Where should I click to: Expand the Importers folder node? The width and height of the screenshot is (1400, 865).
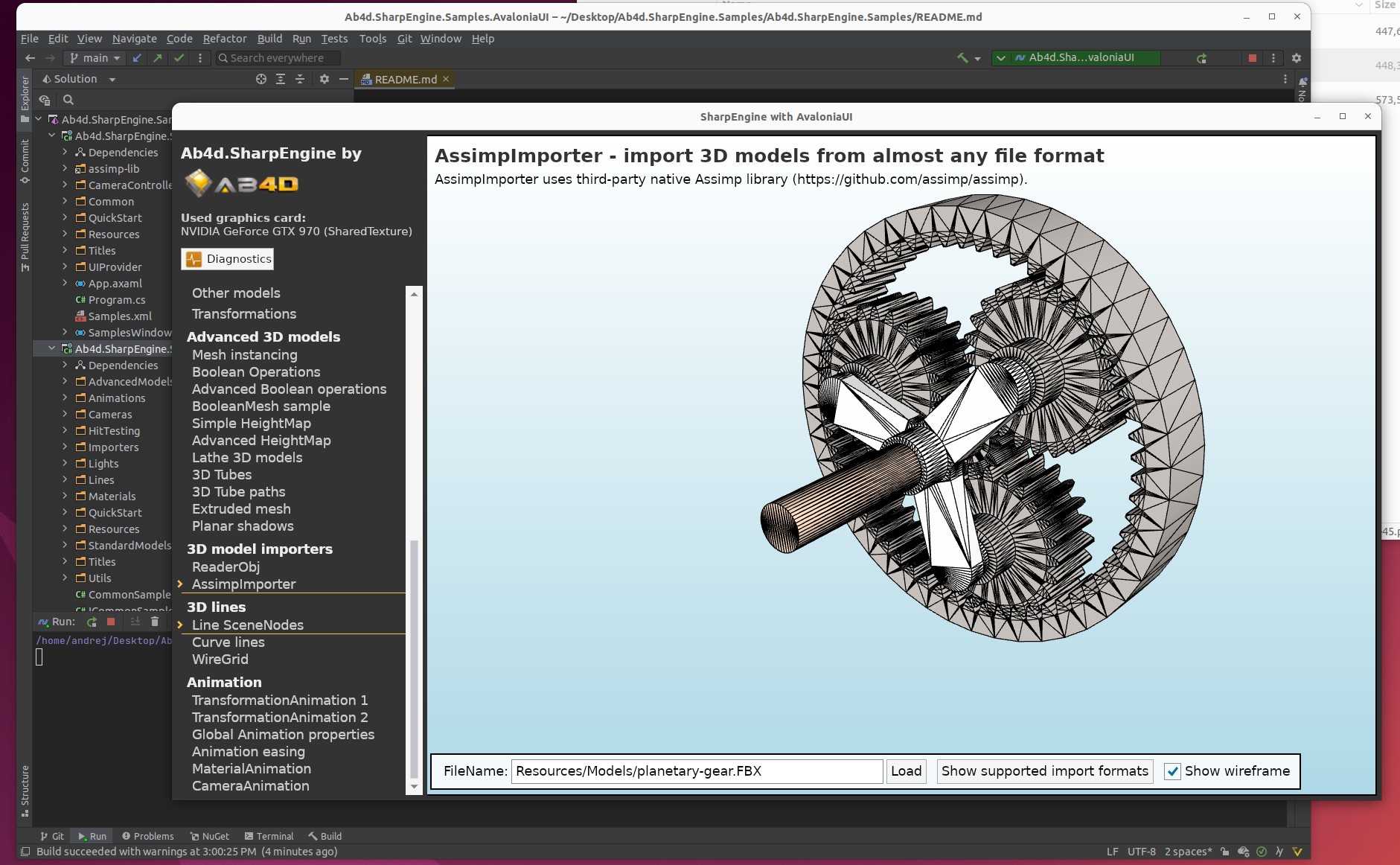[65, 447]
